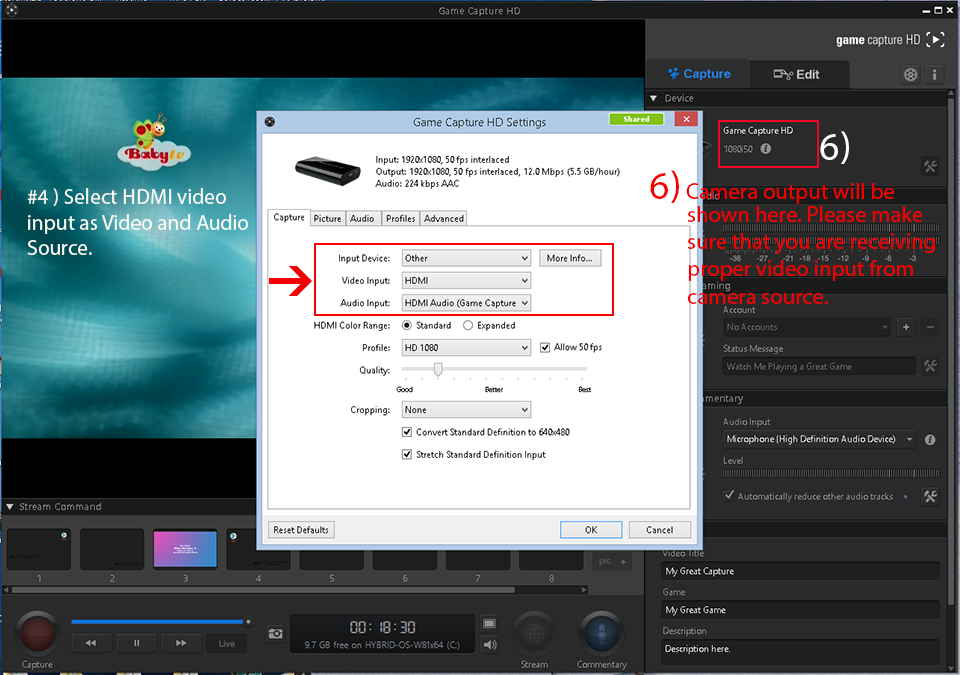
Task: Click the Description input field
Action: coord(800,652)
